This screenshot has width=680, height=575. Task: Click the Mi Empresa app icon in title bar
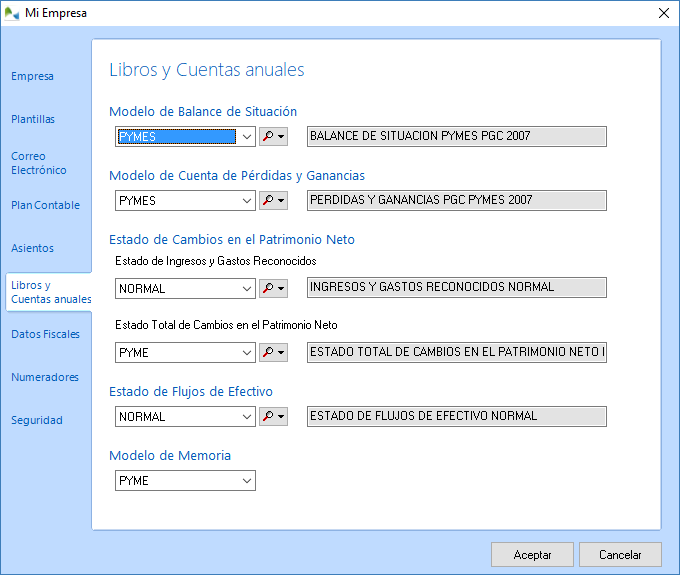click(12, 13)
